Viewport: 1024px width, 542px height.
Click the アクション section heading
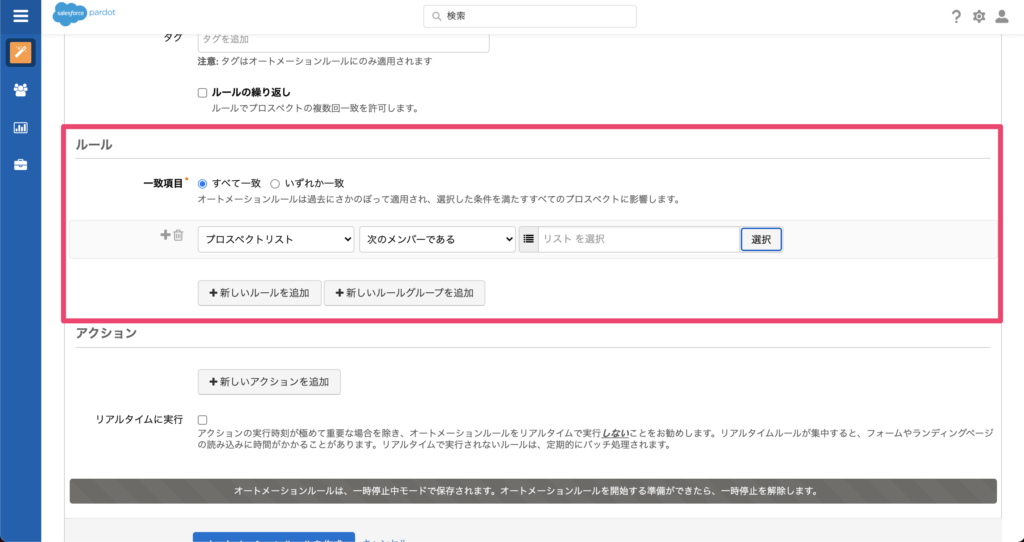click(106, 333)
